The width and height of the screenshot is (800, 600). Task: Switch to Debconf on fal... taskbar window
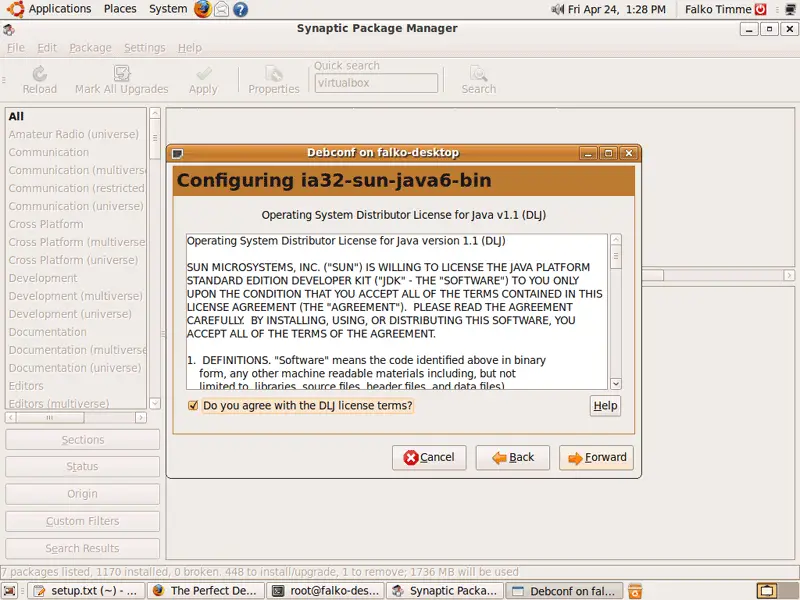(565, 591)
